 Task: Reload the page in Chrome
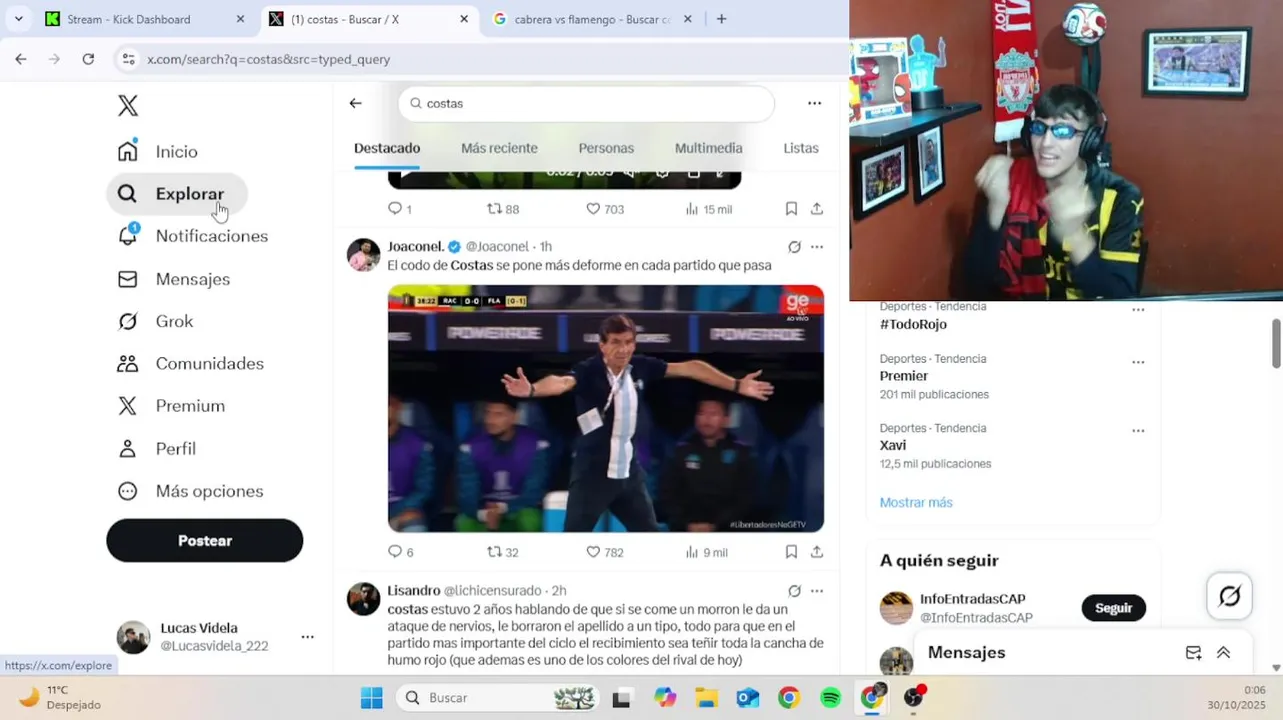pyautogui.click(x=88, y=59)
